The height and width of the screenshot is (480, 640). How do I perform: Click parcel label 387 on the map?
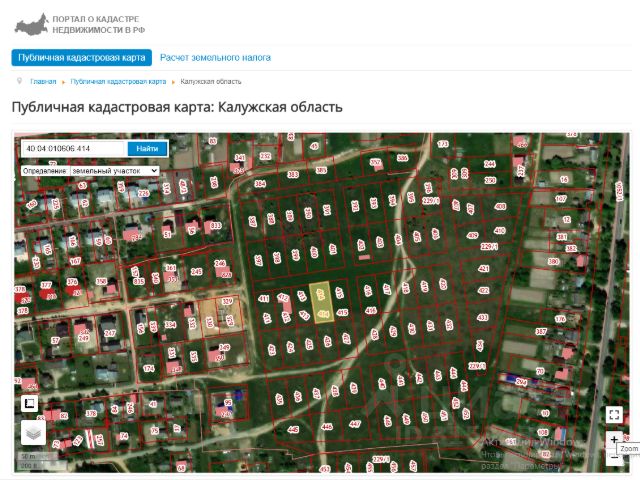pyautogui.click(x=541, y=331)
